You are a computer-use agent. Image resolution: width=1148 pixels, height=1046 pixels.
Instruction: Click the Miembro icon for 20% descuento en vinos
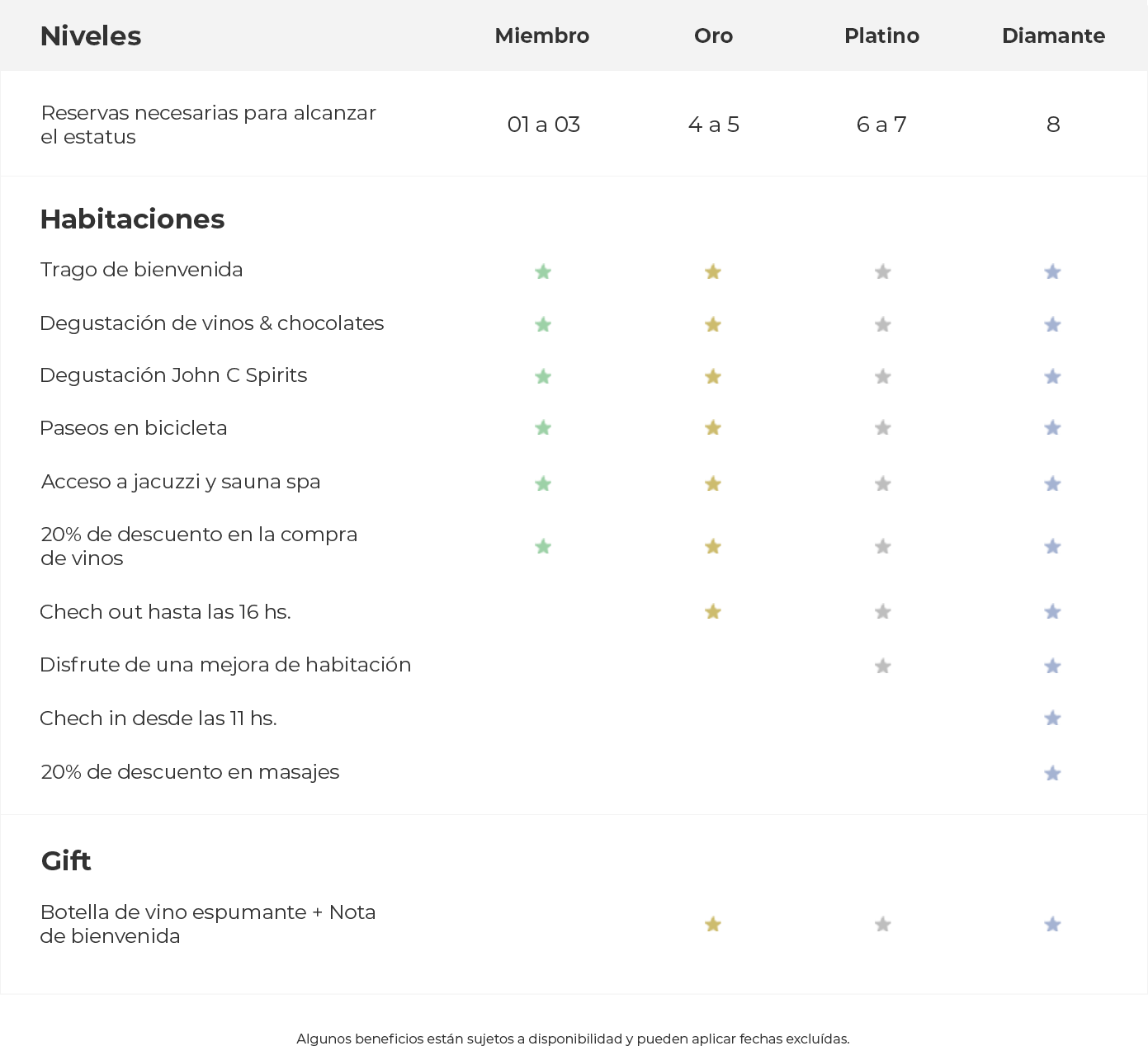click(543, 546)
